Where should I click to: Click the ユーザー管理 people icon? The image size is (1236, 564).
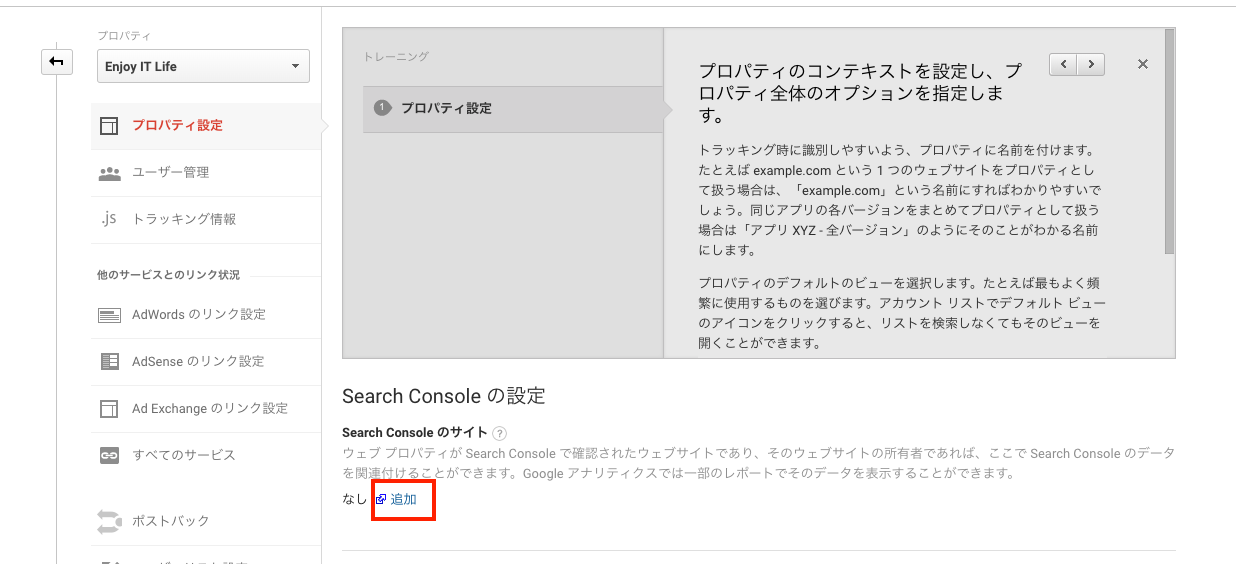109,173
